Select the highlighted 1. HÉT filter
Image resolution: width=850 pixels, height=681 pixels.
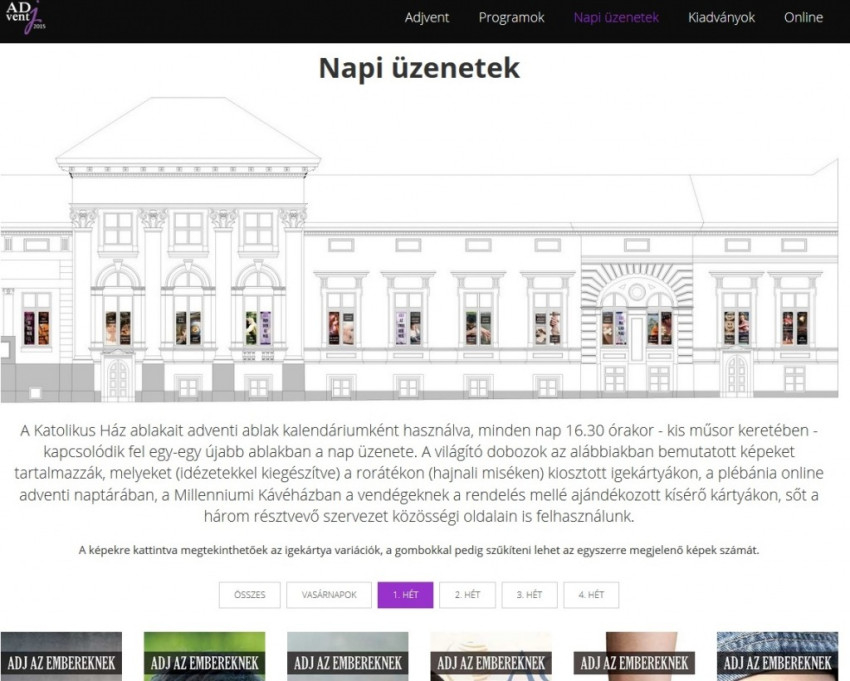coord(404,594)
